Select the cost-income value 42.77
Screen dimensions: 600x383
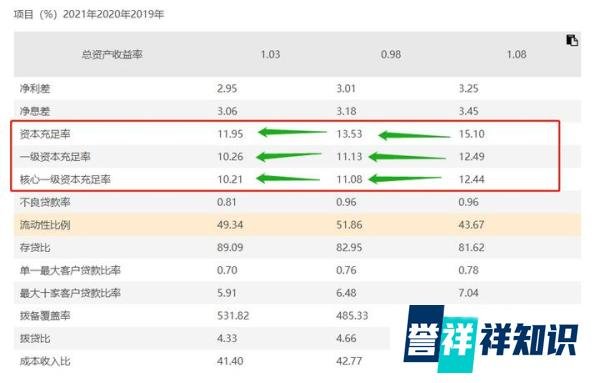[349, 362]
